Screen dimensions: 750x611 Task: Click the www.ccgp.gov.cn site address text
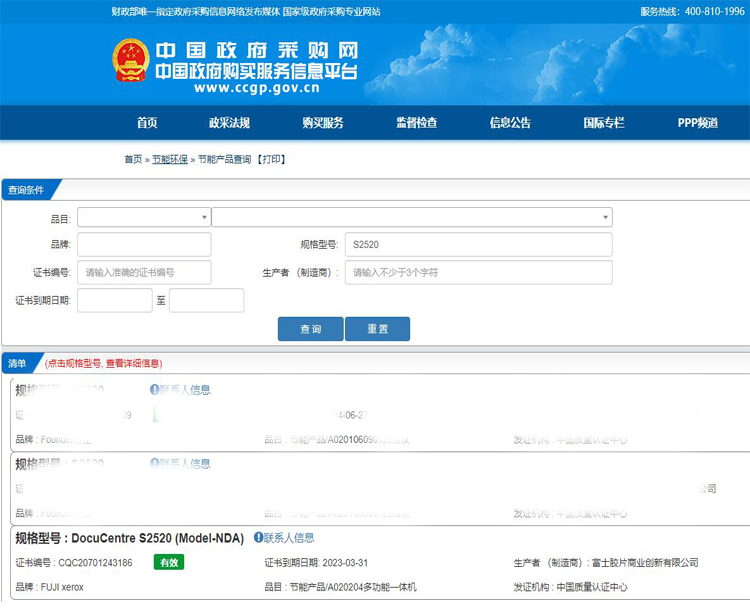pyautogui.click(x=257, y=88)
